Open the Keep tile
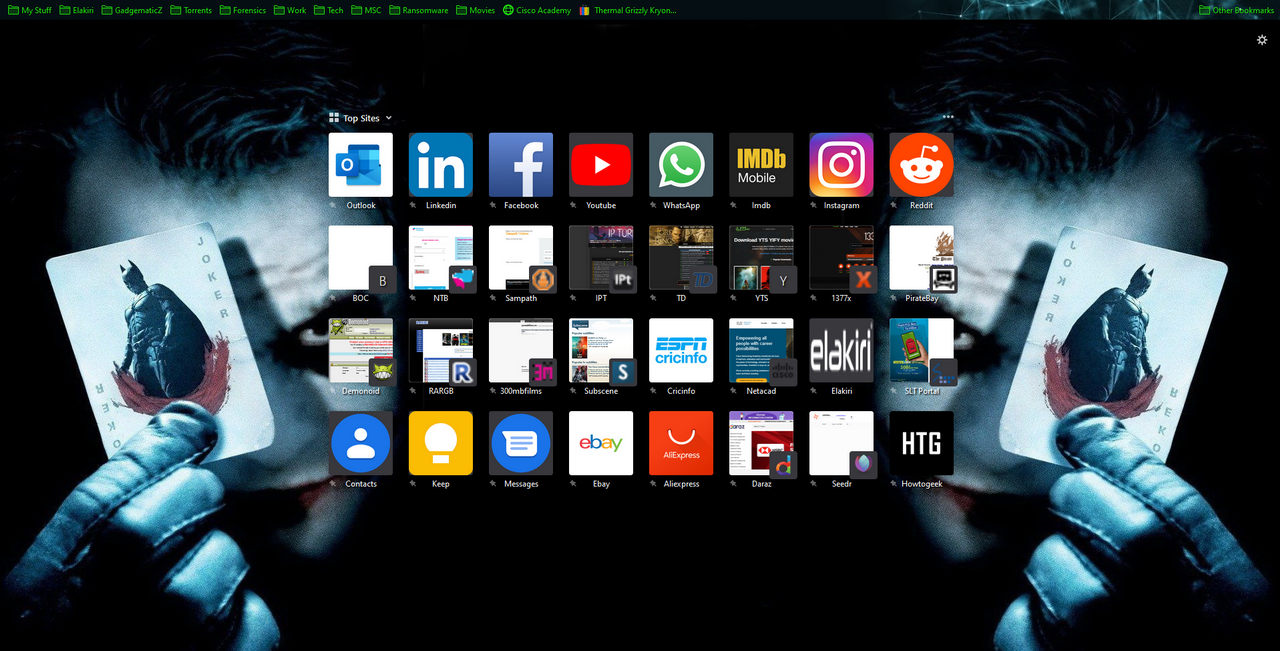This screenshot has height=651, width=1280. click(x=440, y=444)
